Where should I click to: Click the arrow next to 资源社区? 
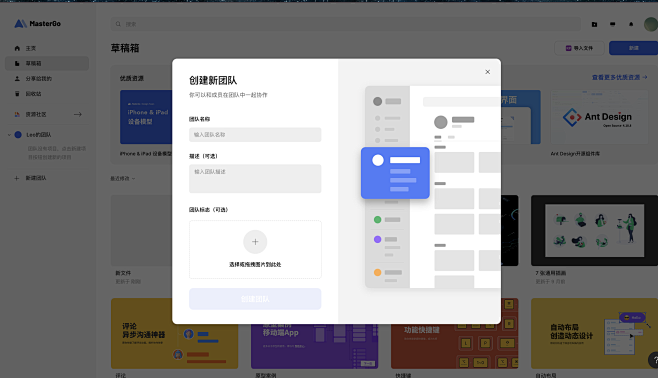[x=78, y=114]
